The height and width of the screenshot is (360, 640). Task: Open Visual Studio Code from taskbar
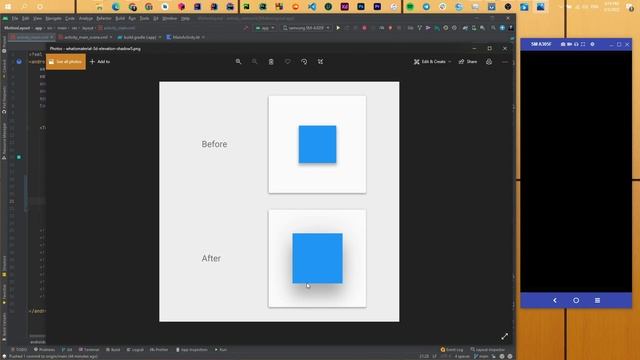click(x=312, y=7)
